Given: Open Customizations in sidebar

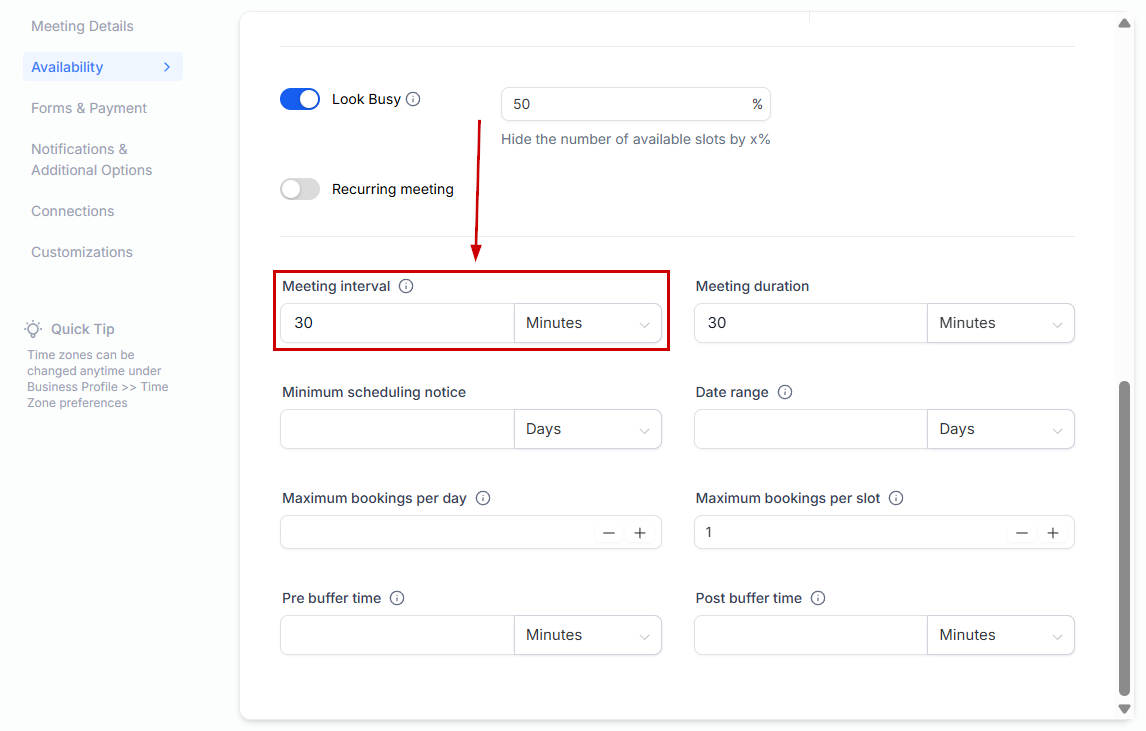Looking at the screenshot, I should [x=82, y=252].
